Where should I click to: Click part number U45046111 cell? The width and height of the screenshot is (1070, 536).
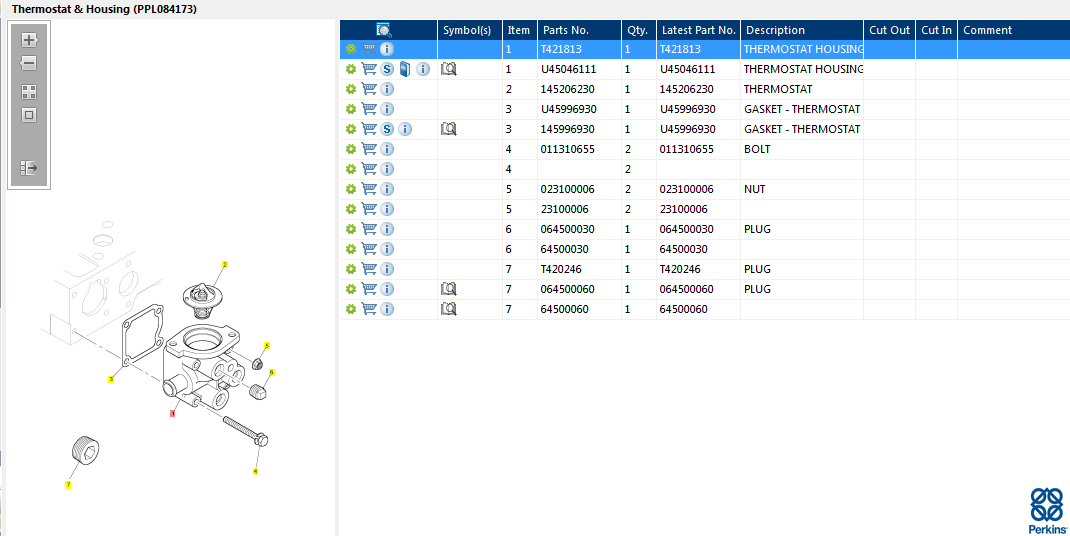(579, 69)
